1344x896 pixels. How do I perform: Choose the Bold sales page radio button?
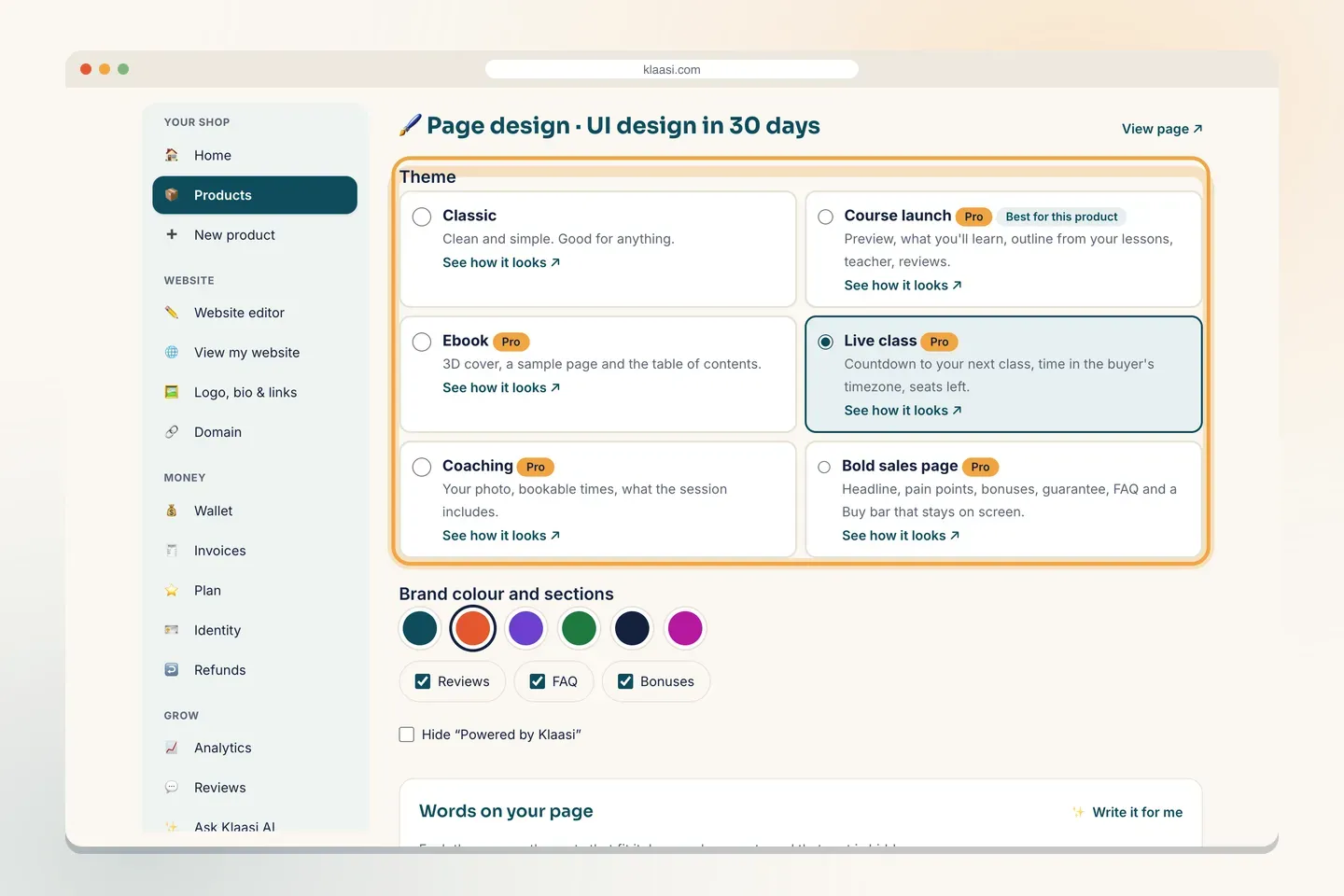[x=824, y=467]
